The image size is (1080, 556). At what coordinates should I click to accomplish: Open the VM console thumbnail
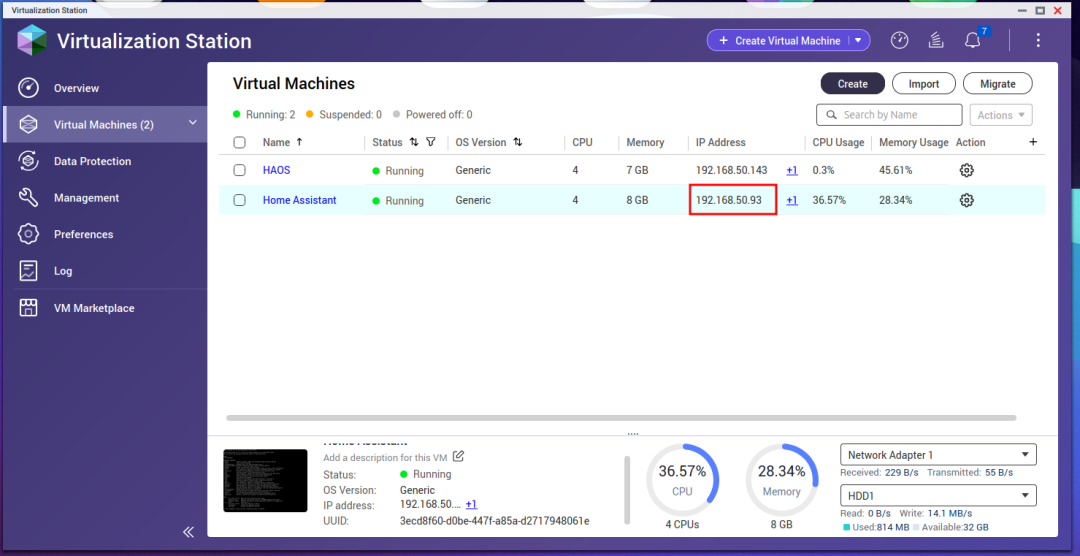coord(265,480)
